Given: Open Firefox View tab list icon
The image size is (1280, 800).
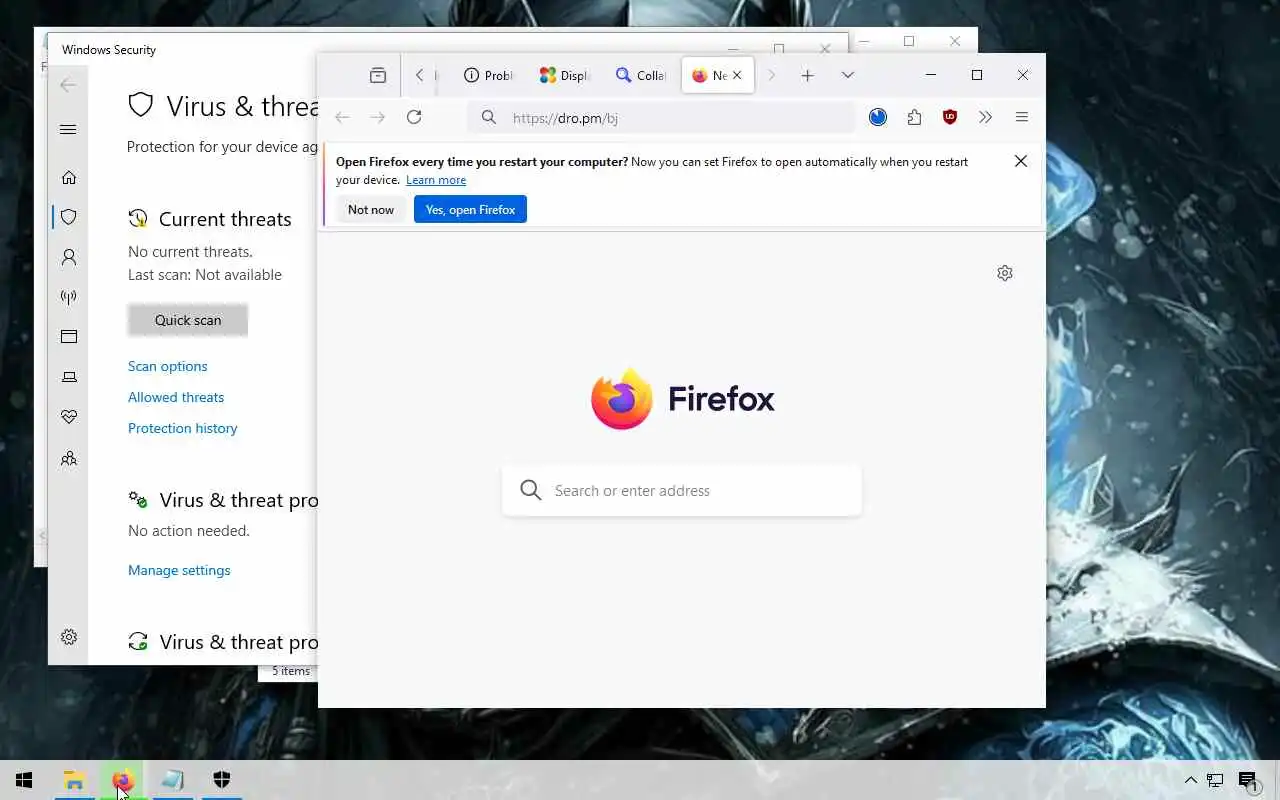Looking at the screenshot, I should [x=377, y=75].
